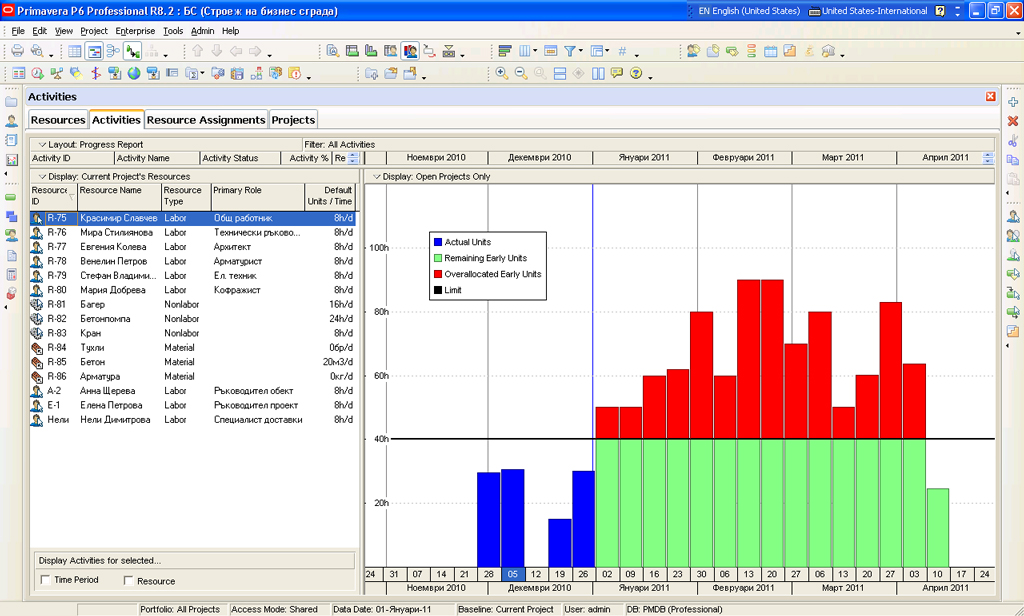Click the Calendars icon in toolbar
Image resolution: width=1024 pixels, height=616 pixels.
[x=770, y=51]
